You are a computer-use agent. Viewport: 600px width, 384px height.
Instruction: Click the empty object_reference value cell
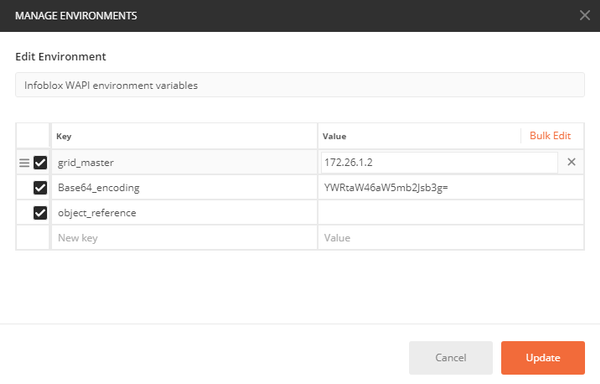pos(450,213)
